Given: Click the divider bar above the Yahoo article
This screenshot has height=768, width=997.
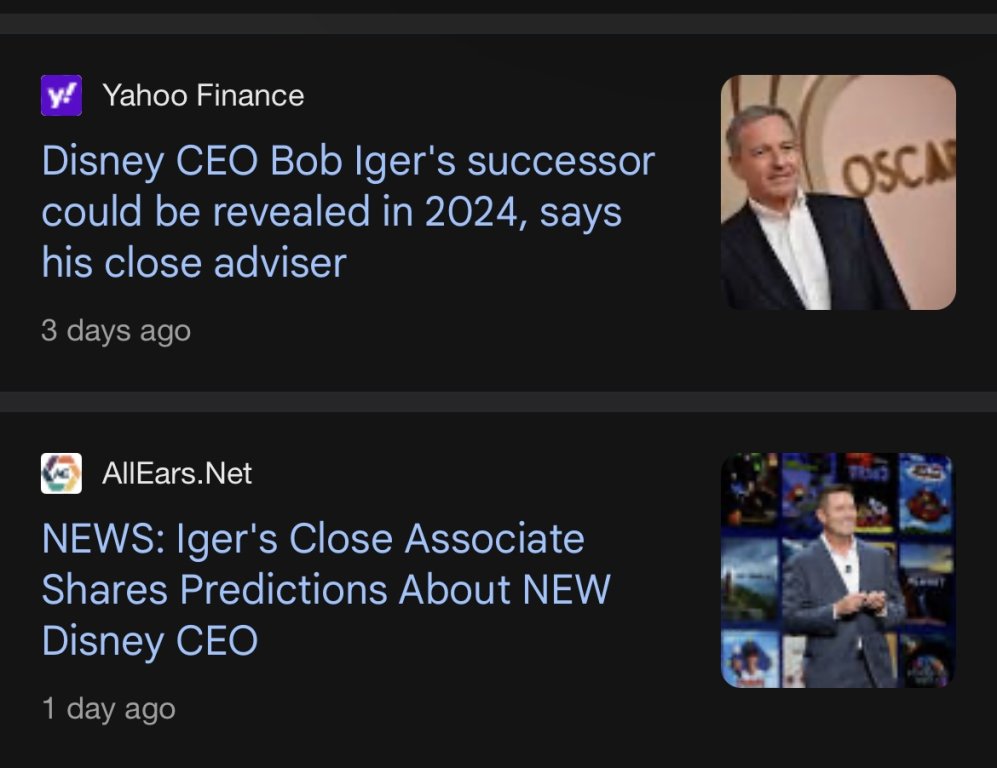Looking at the screenshot, I should click(498, 24).
